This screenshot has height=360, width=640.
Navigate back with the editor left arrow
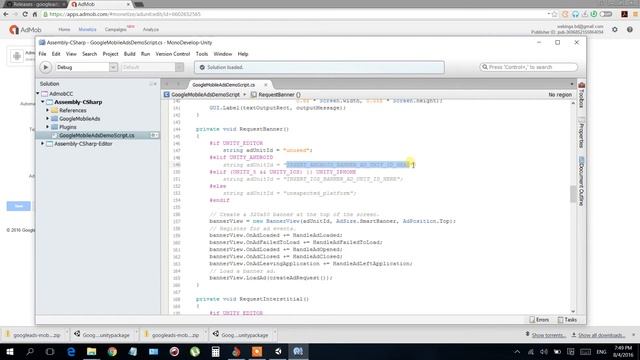(x=167, y=84)
